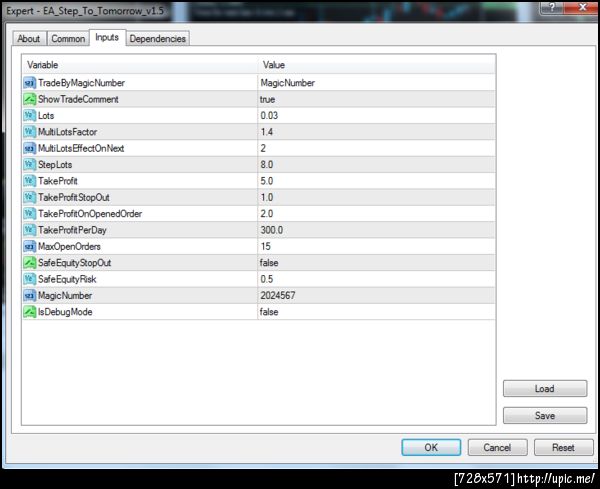The width and height of the screenshot is (600, 489).
Task: Select the Lots variable name
Action: 46,116
